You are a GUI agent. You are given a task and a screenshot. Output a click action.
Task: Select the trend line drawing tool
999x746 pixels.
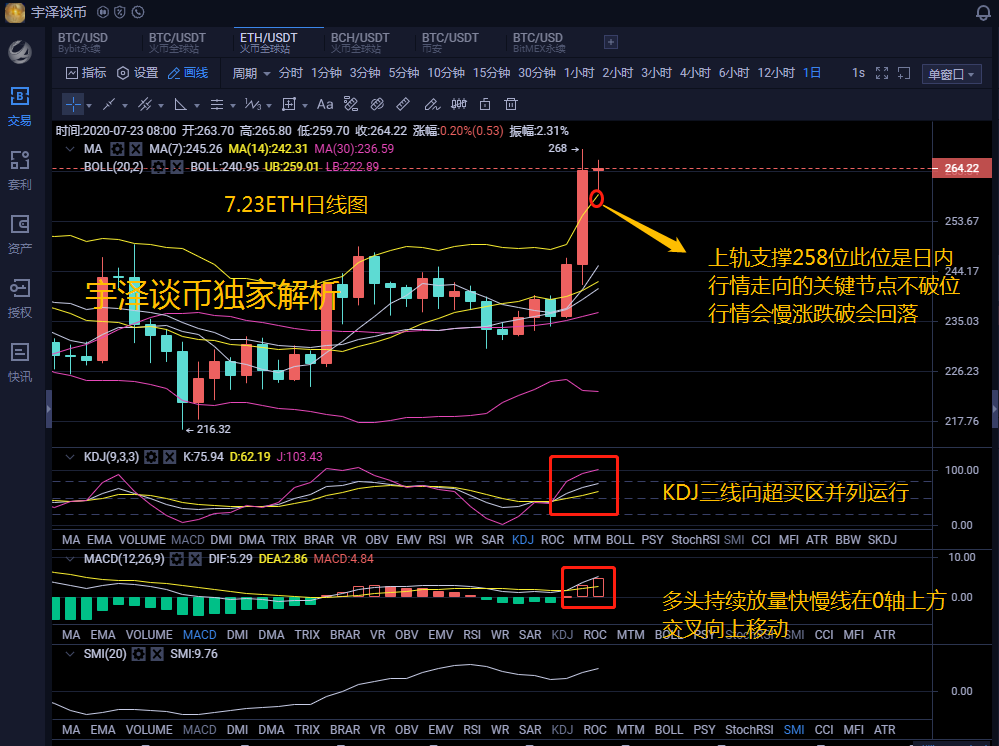click(107, 104)
